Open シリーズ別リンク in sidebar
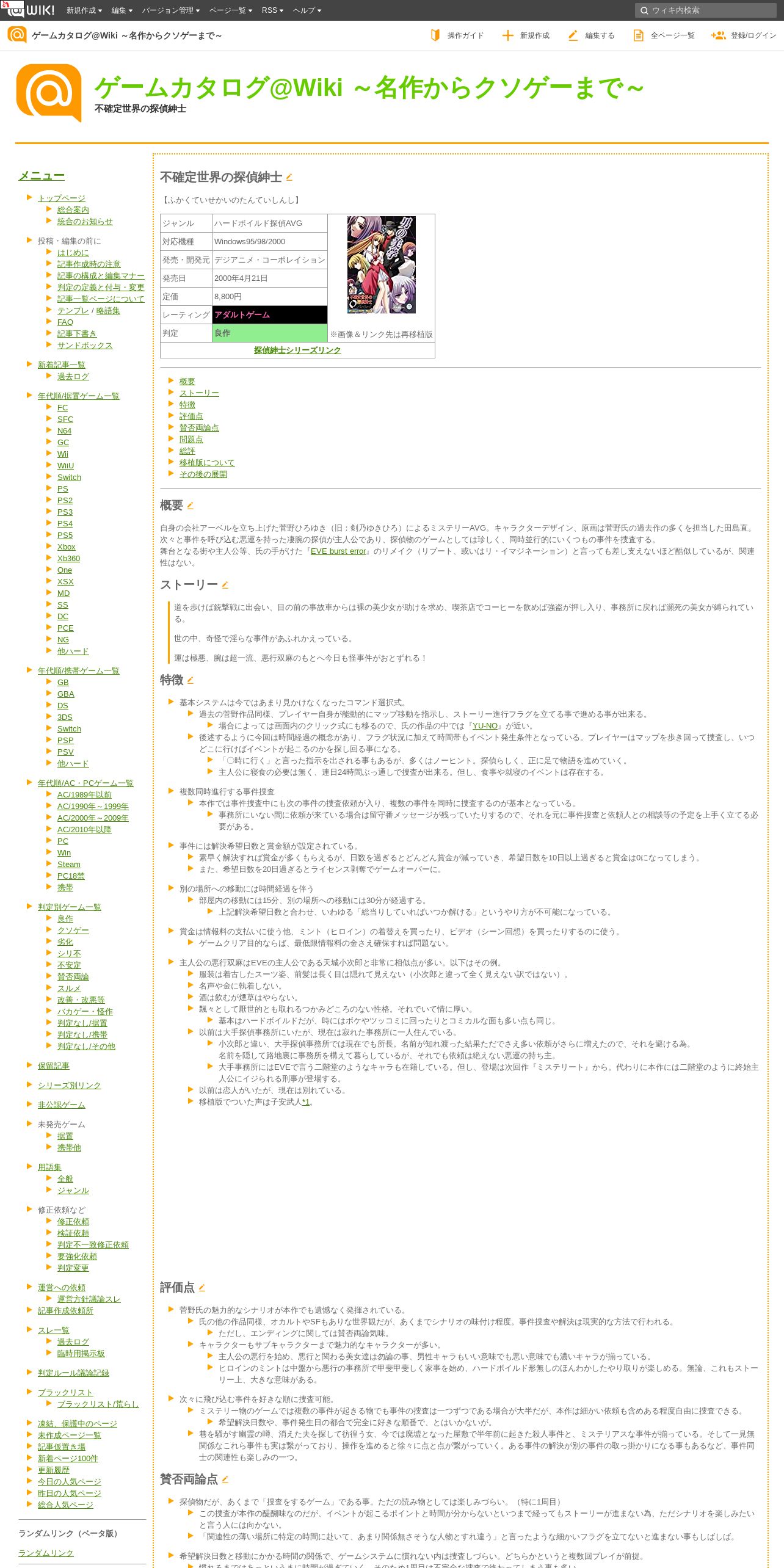784x1568 pixels. coord(70,1086)
